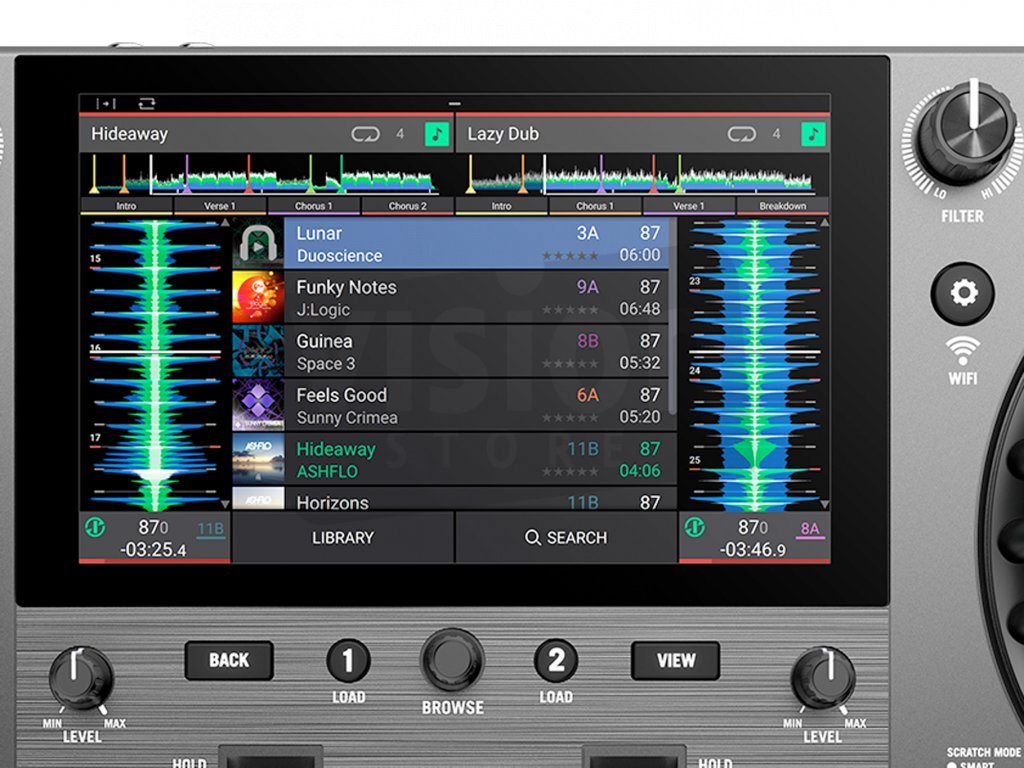This screenshot has height=768, width=1024.
Task: Toggle continue mode icon in top bar
Action: 106,103
